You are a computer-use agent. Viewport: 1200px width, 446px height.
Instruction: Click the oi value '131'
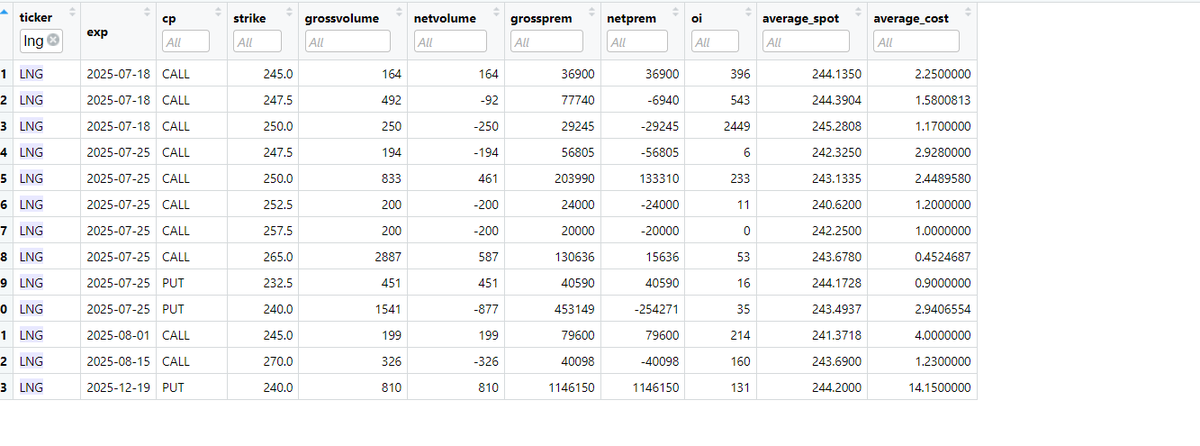(x=740, y=386)
